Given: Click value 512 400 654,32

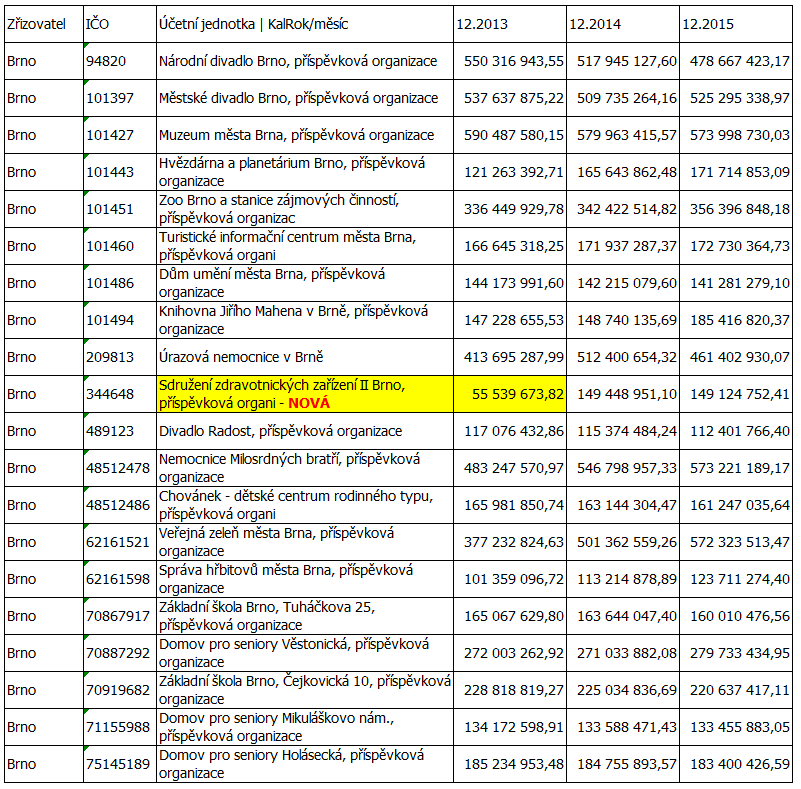Looking at the screenshot, I should pyautogui.click(x=623, y=357).
